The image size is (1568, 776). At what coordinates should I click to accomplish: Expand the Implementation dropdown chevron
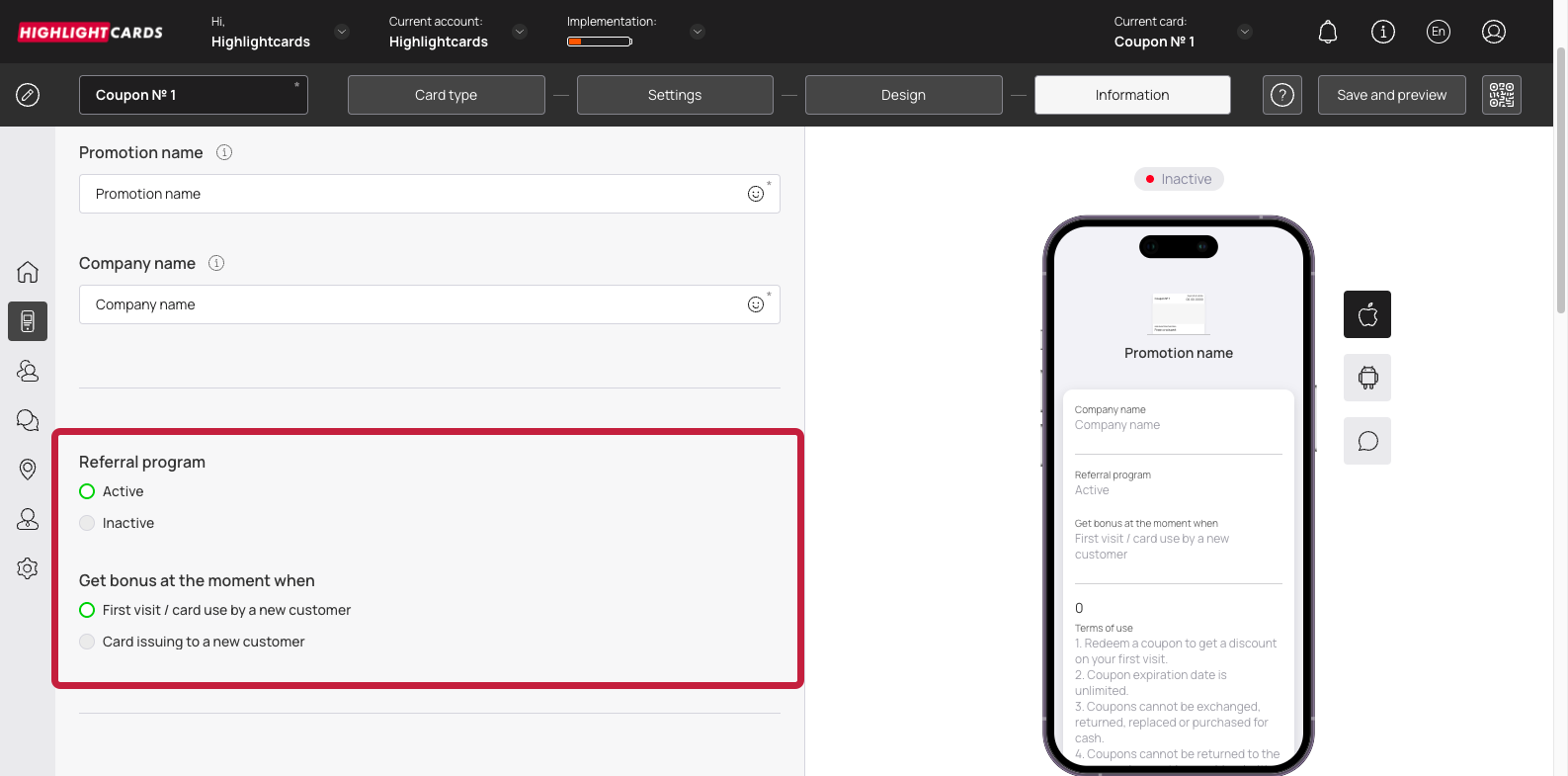[698, 32]
